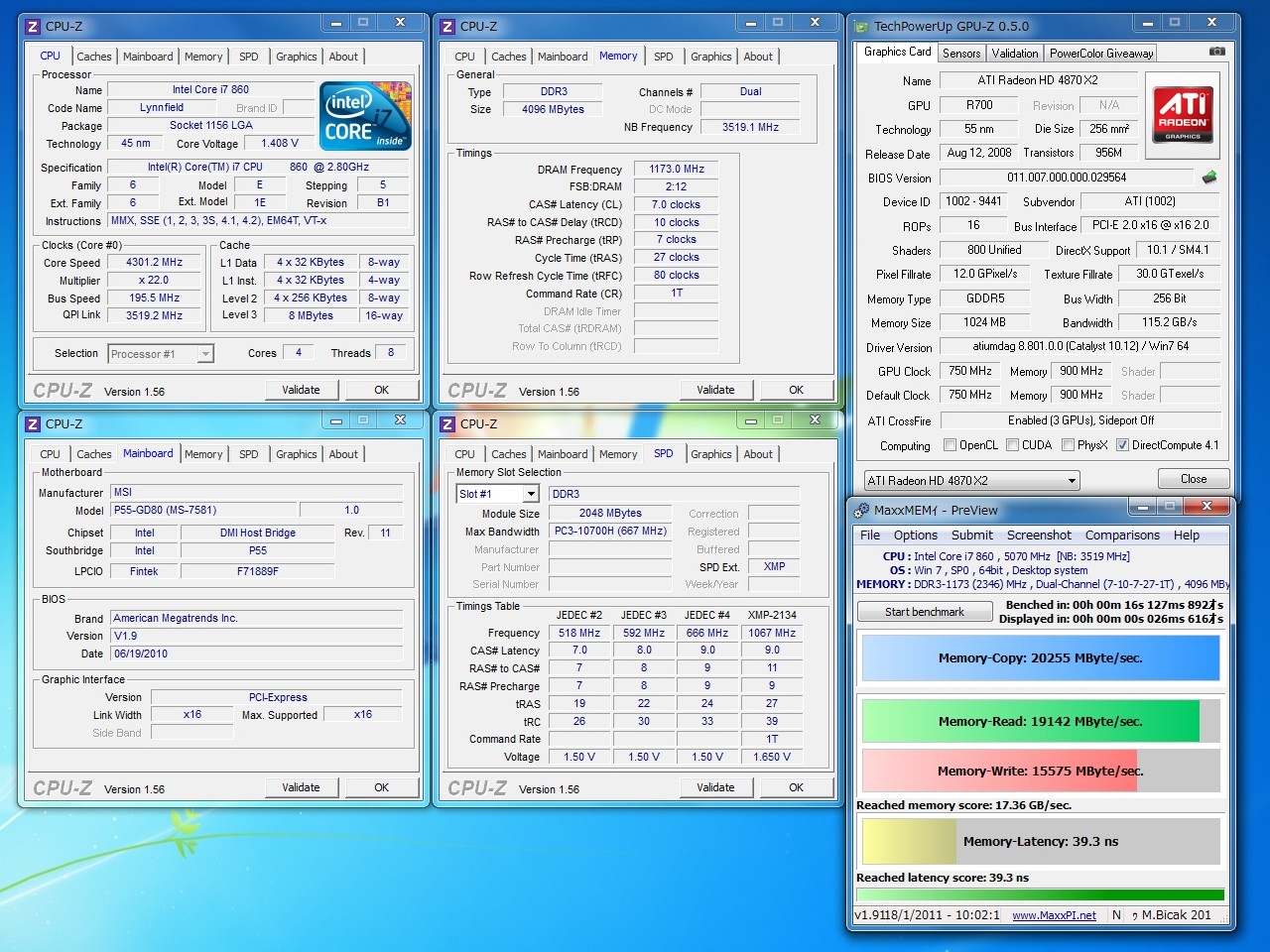Open the Comparisons menu in MaxxMEM
Viewport: 1270px width, 952px height.
click(1122, 535)
